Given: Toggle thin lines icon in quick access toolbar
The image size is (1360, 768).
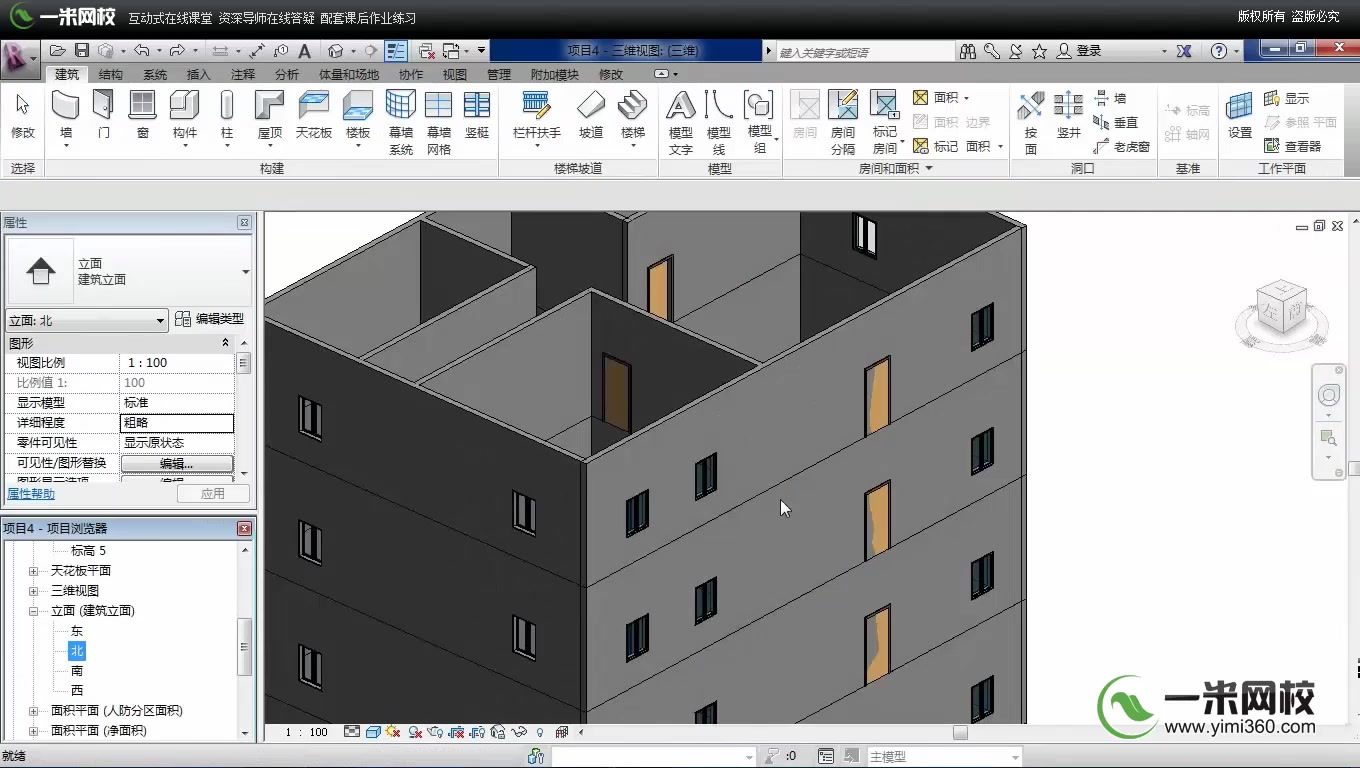Looking at the screenshot, I should (x=396, y=50).
